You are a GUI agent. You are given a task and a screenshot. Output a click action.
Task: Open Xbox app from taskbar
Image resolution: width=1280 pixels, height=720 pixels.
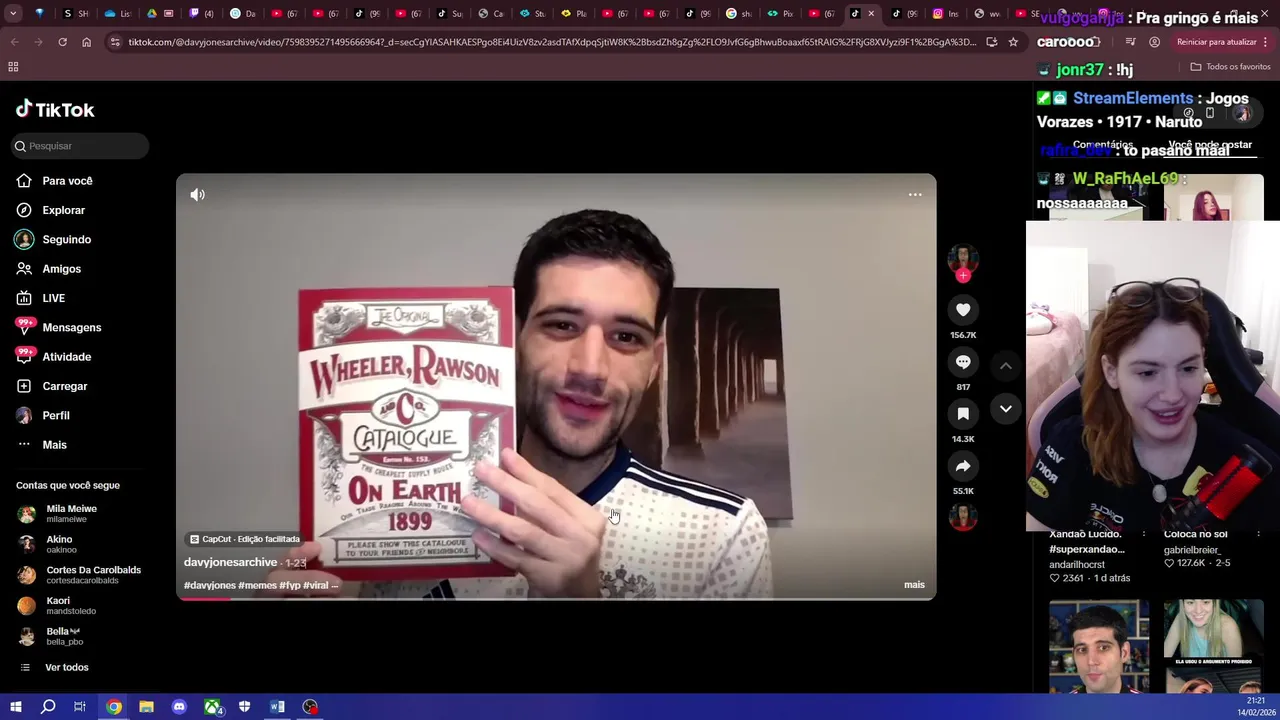click(x=213, y=707)
